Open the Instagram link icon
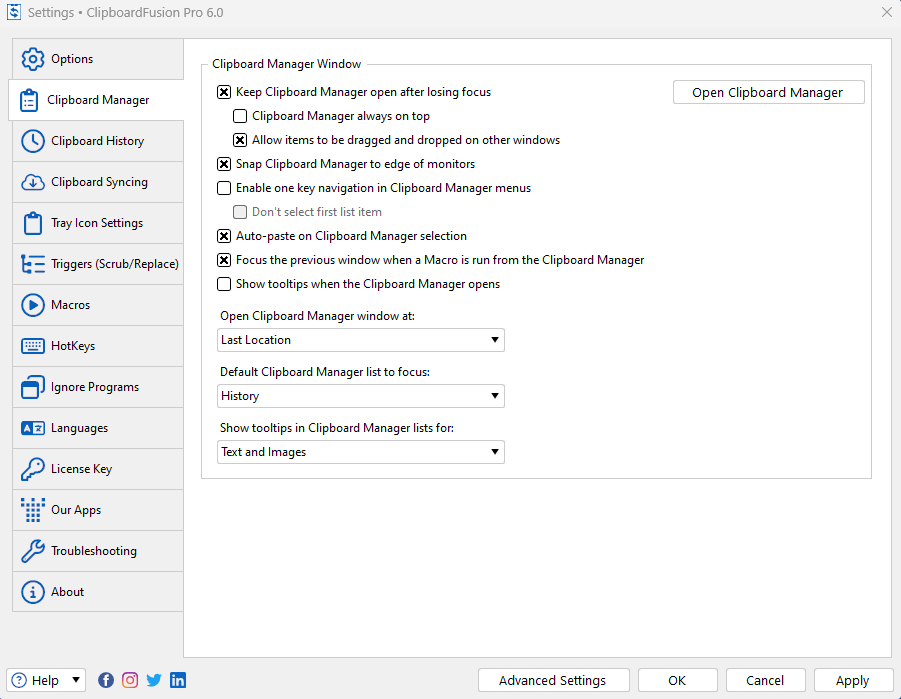Viewport: 901px width, 699px height. click(130, 681)
